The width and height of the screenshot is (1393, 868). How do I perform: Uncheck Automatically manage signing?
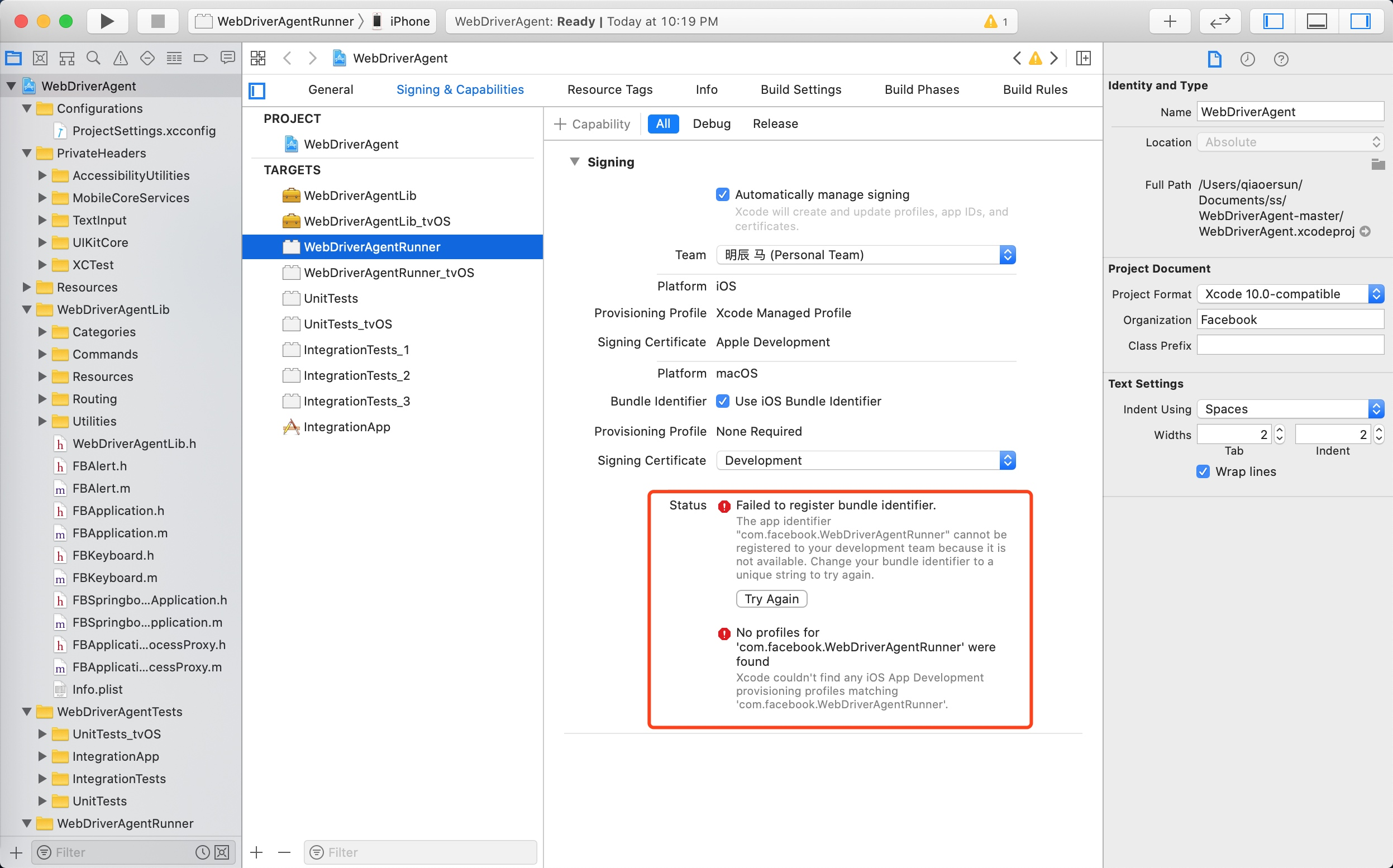[723, 194]
